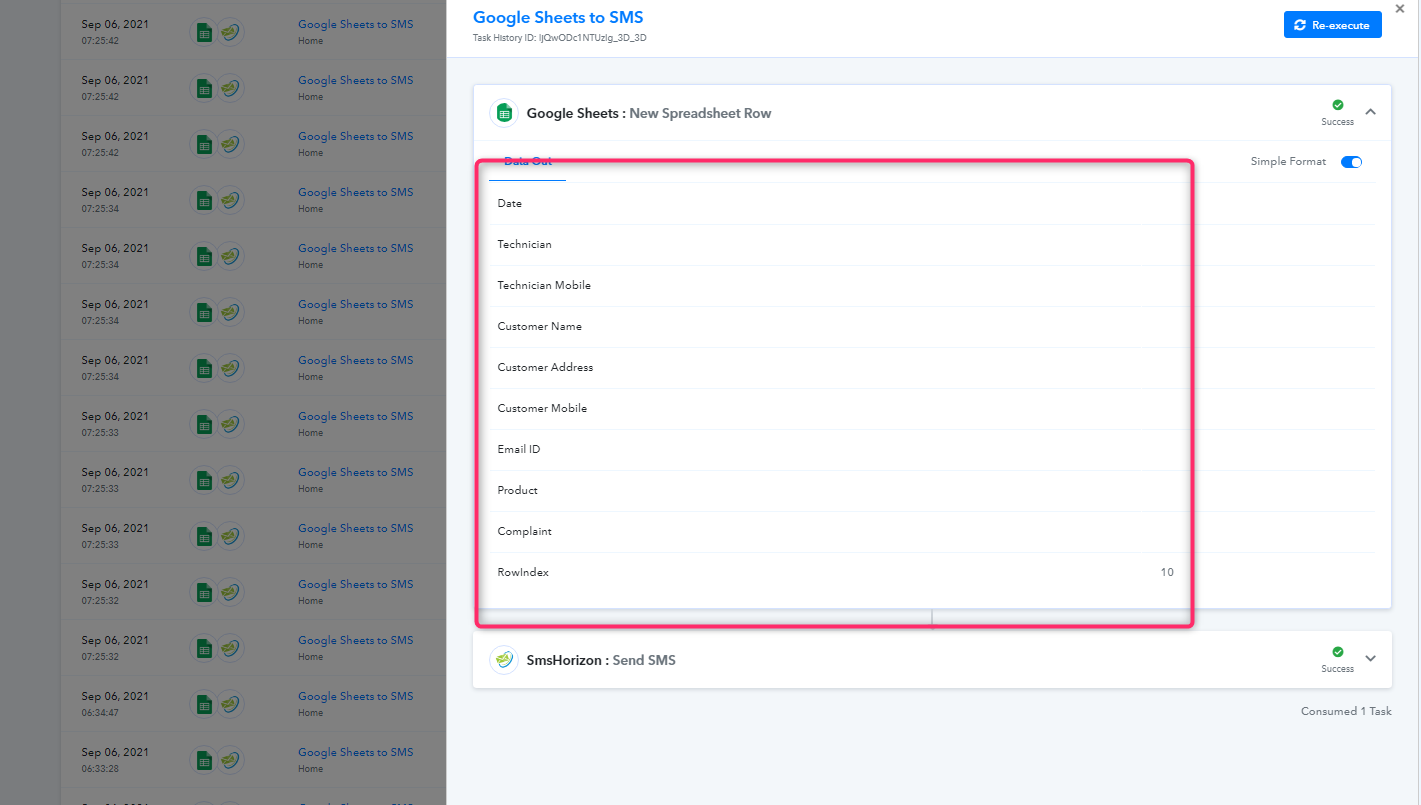Click the RowIndex value 10
Viewport: 1421px width, 805px height.
1167,573
